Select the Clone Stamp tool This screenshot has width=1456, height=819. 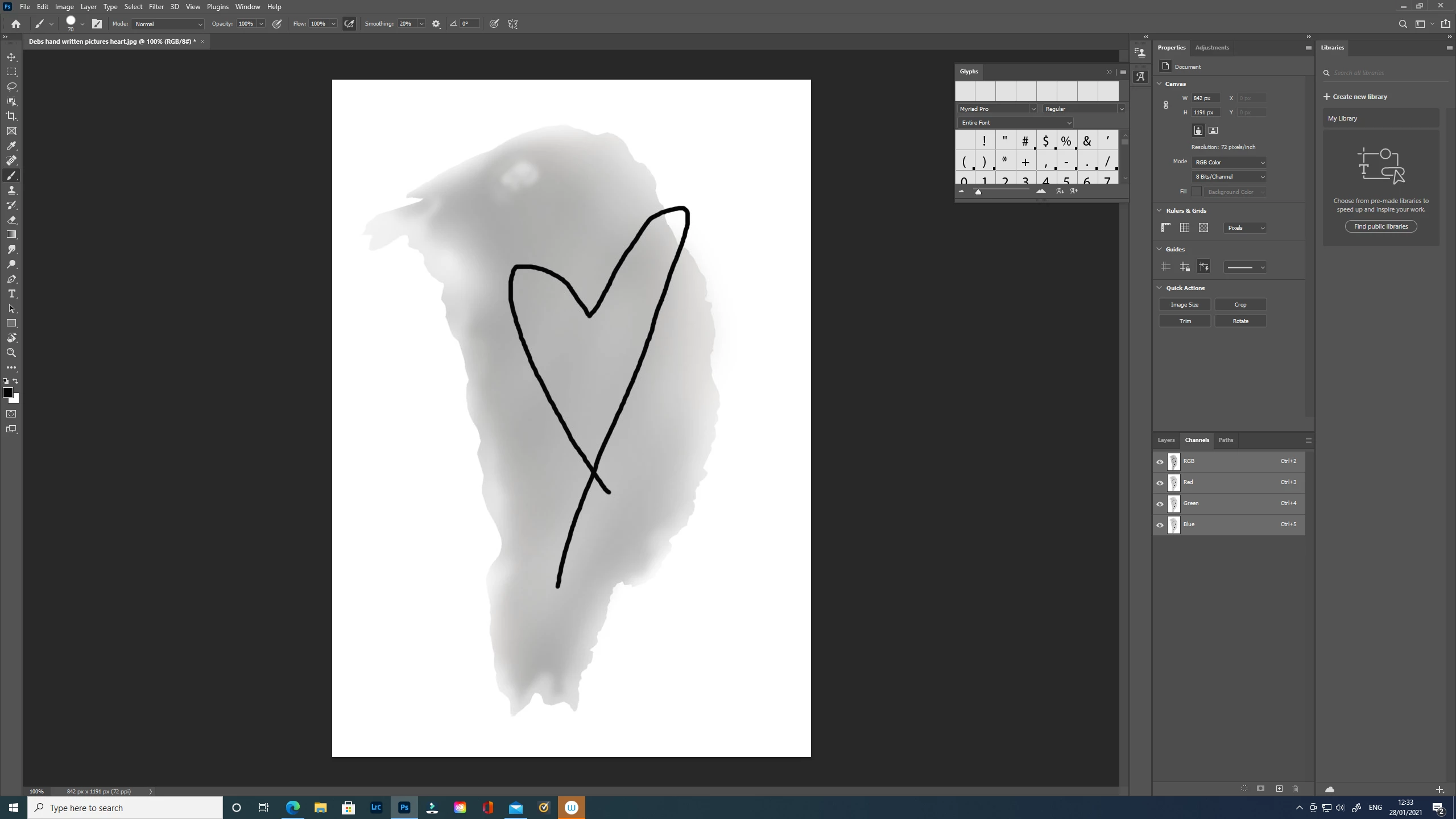11,190
